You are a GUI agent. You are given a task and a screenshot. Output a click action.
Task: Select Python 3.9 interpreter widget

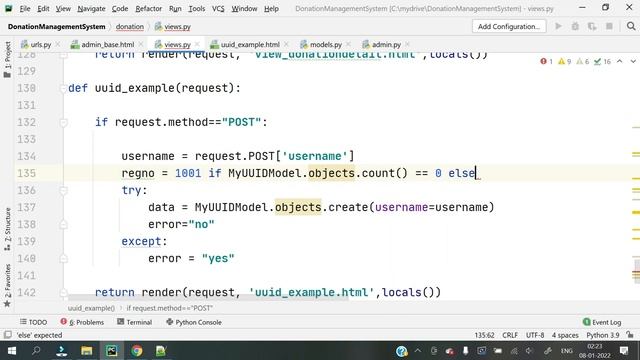603,335
